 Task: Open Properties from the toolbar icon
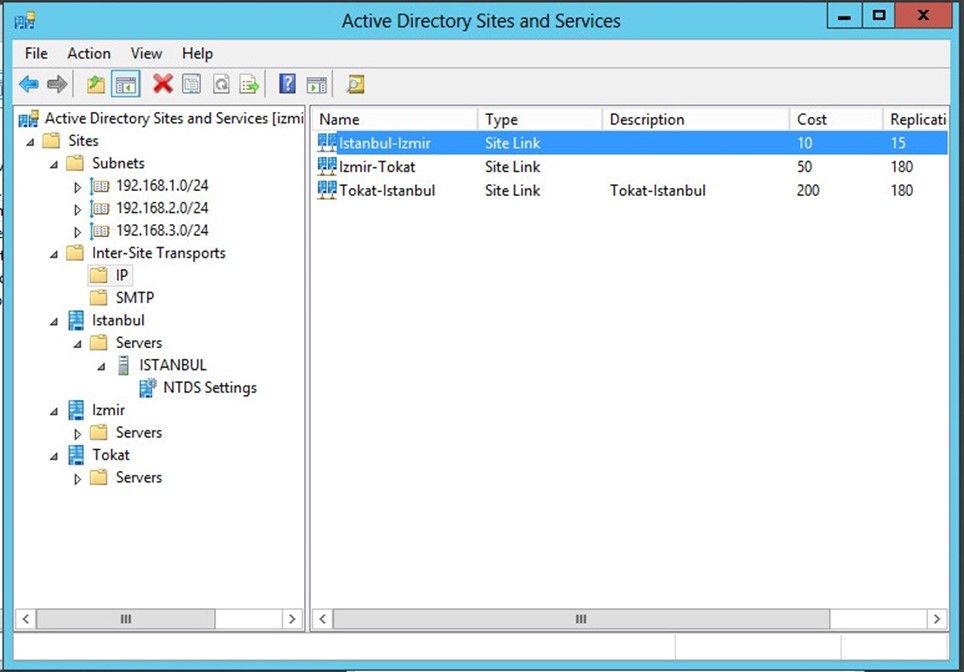coord(191,84)
